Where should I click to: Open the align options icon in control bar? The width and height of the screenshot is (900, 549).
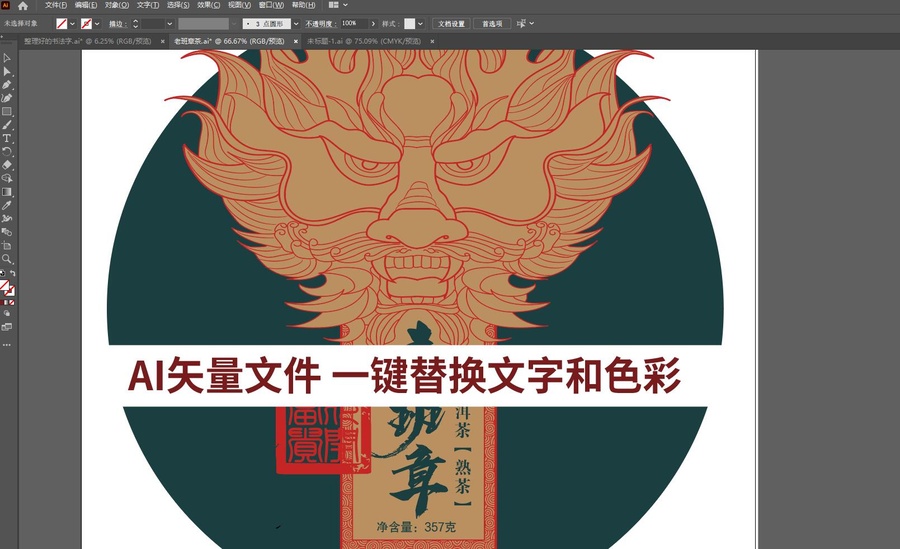525,24
